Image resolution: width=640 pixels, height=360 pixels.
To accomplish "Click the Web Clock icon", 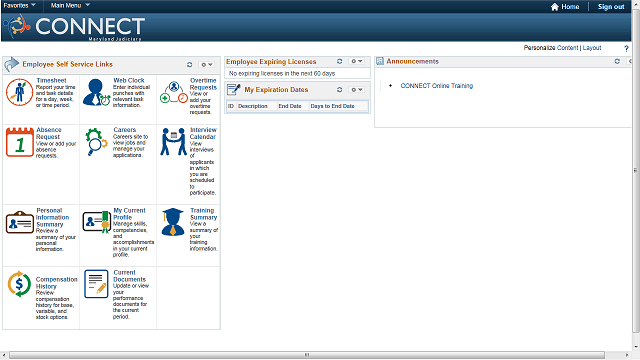I will [x=96, y=92].
